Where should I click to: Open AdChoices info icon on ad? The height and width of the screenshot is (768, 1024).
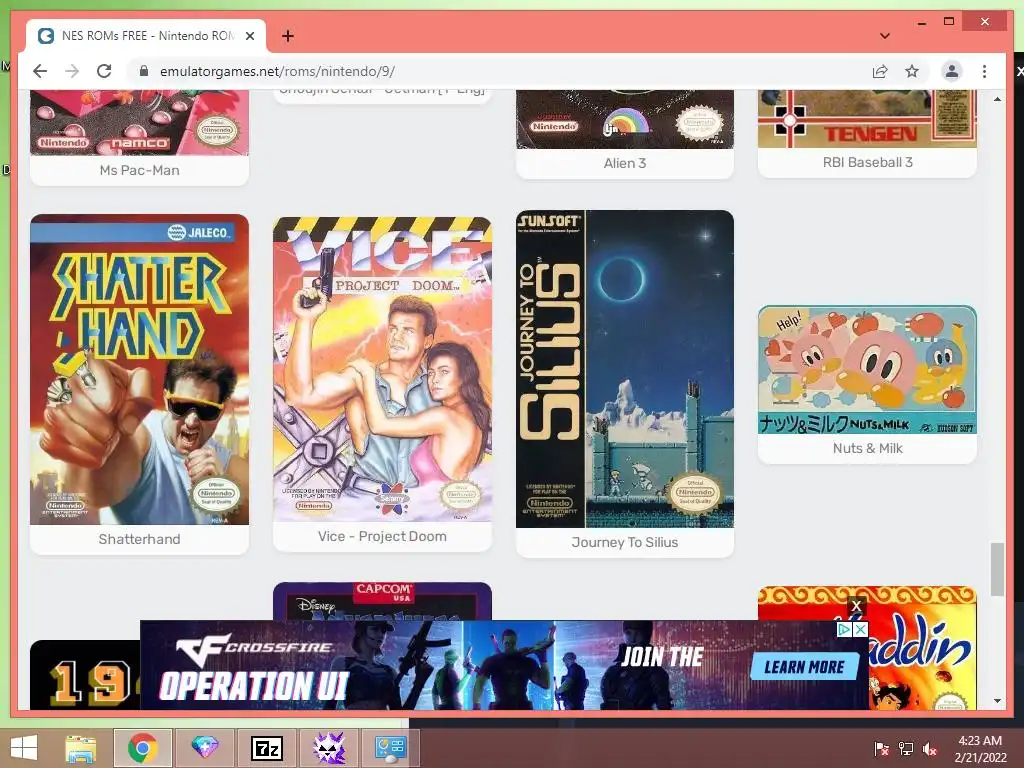point(844,630)
